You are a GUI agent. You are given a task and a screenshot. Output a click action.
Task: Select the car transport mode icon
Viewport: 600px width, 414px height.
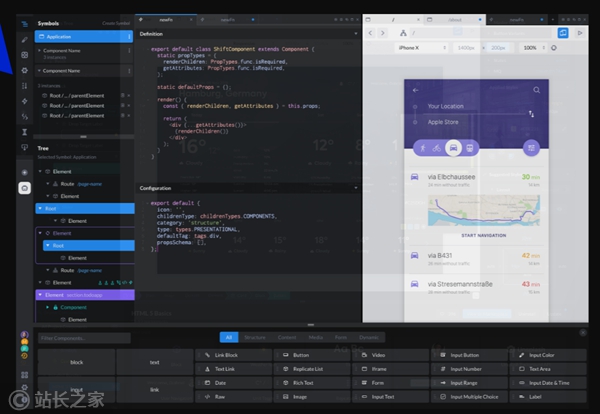pyautogui.click(x=453, y=148)
